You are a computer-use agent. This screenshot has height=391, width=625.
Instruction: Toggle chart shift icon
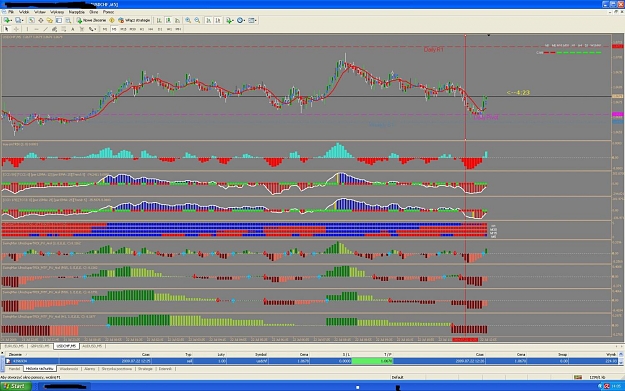(x=218, y=20)
